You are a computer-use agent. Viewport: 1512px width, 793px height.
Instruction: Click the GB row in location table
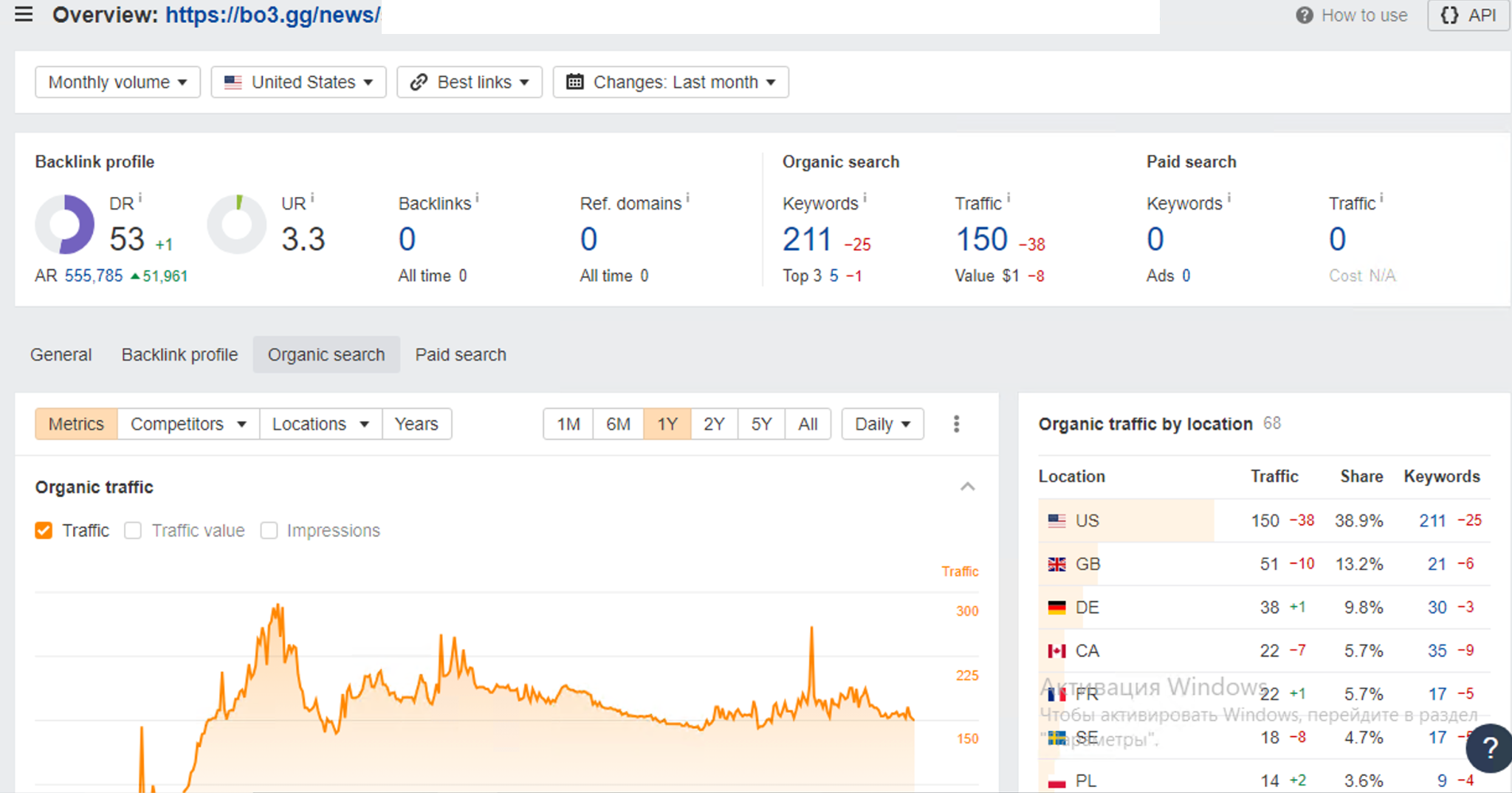tap(1264, 564)
